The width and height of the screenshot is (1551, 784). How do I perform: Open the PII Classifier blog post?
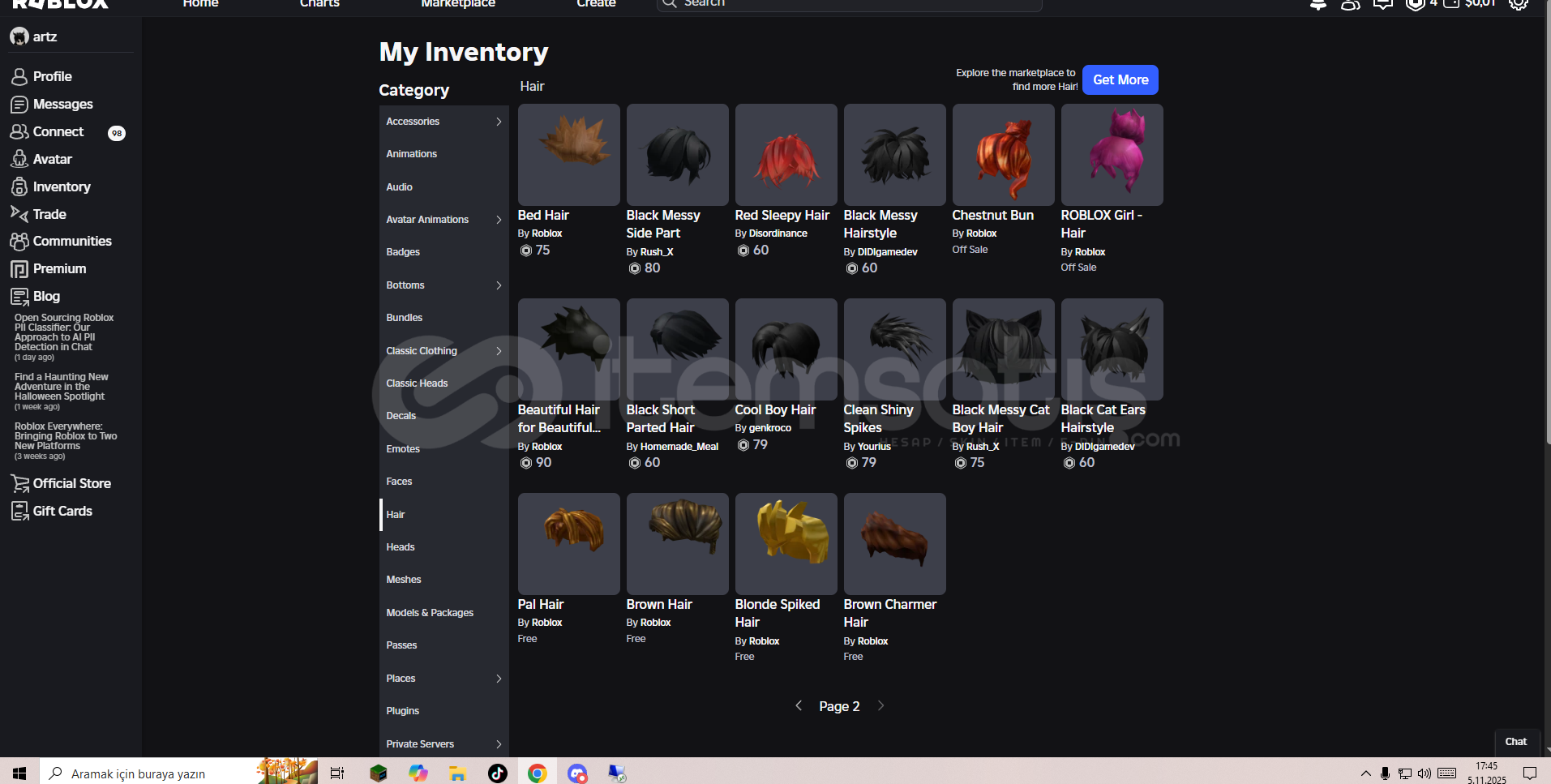click(64, 332)
